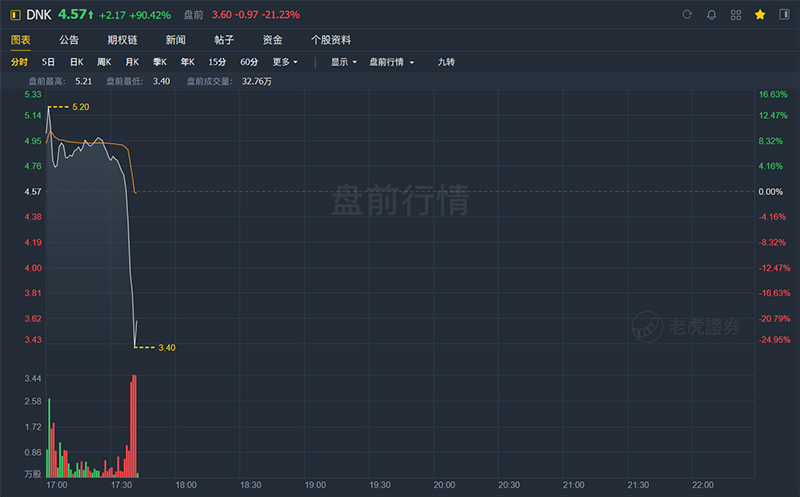Click the pre-market price 3.60
This screenshot has width=800, height=497.
(x=221, y=15)
